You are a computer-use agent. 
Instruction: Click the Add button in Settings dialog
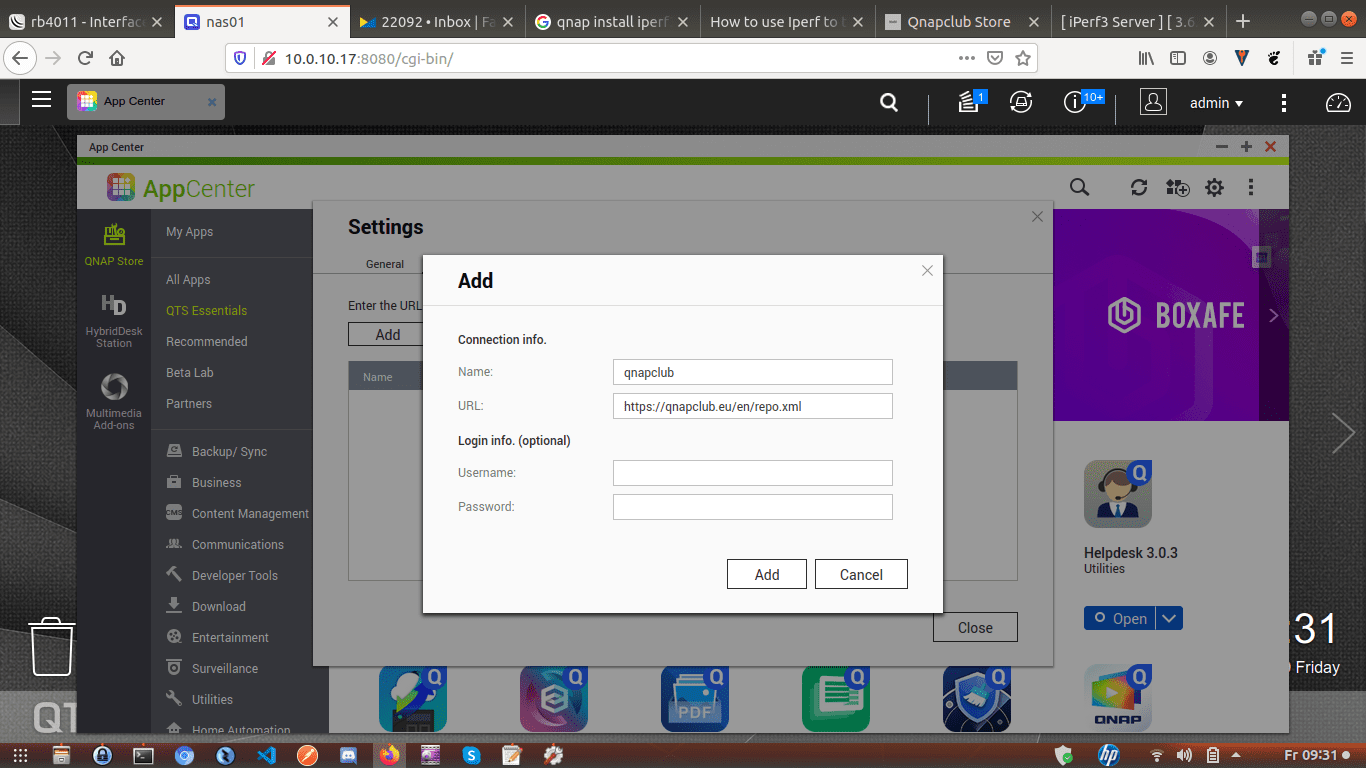388,335
